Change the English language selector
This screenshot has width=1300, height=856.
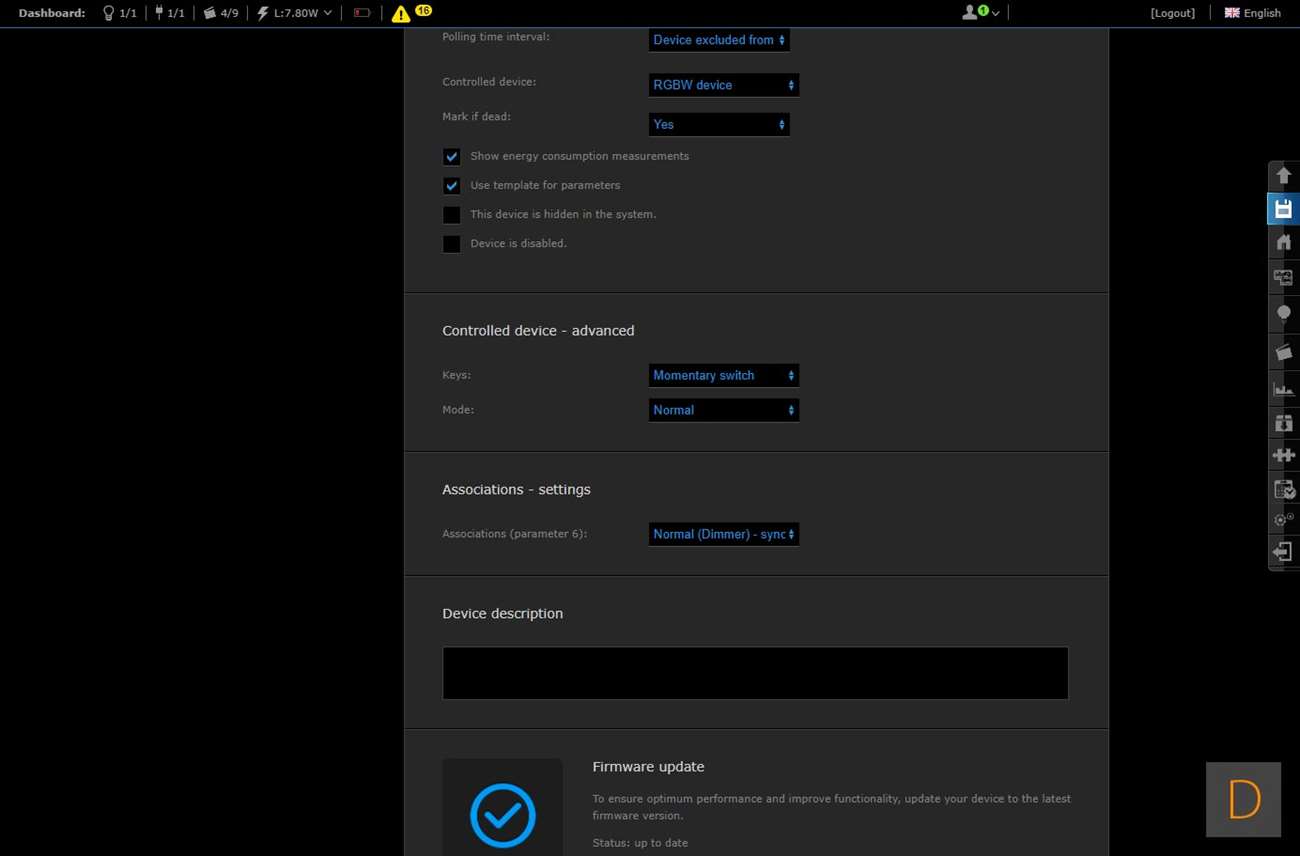pyautogui.click(x=1252, y=13)
